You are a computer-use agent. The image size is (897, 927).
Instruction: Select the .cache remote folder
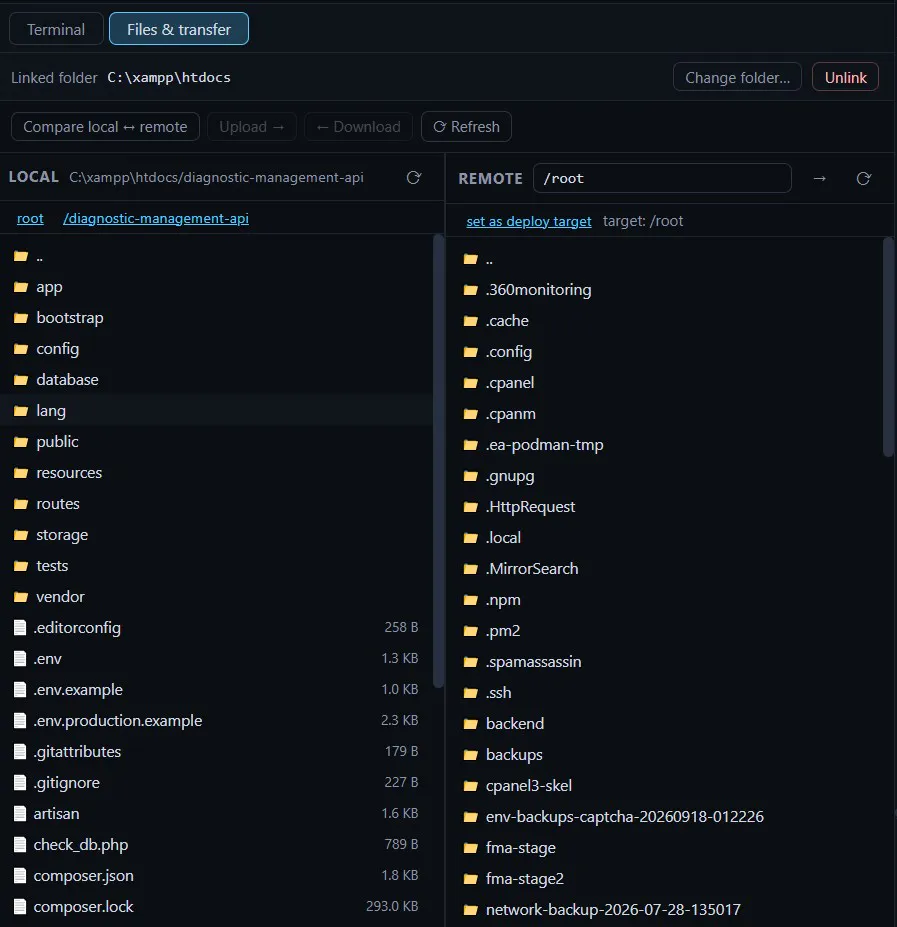[x=665, y=321]
